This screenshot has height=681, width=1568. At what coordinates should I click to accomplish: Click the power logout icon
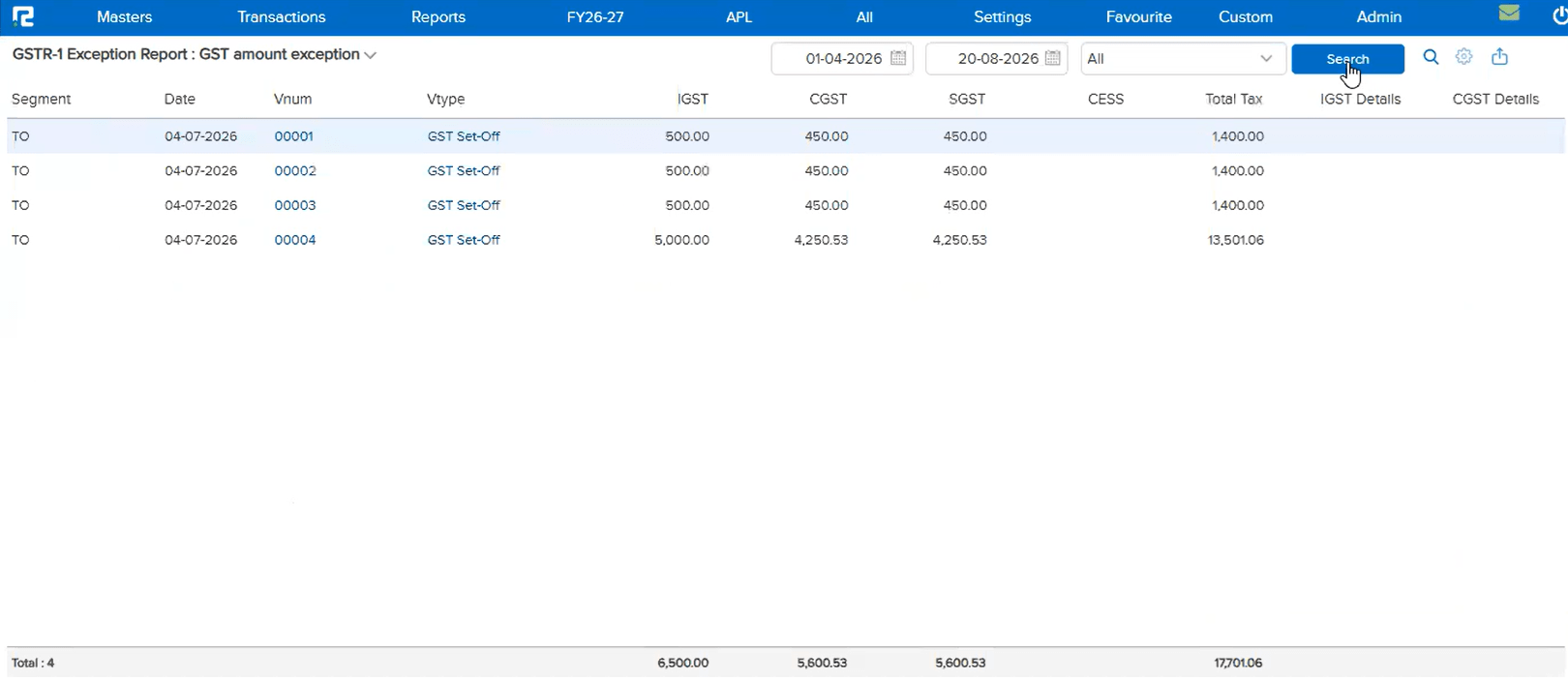[x=1560, y=16]
